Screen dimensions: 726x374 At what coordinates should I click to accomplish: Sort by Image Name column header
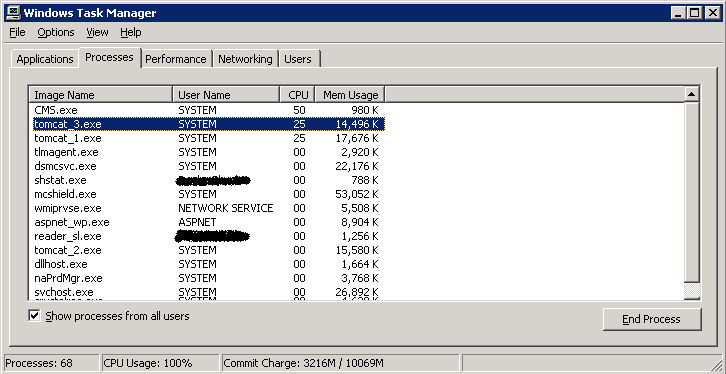click(x=100, y=95)
